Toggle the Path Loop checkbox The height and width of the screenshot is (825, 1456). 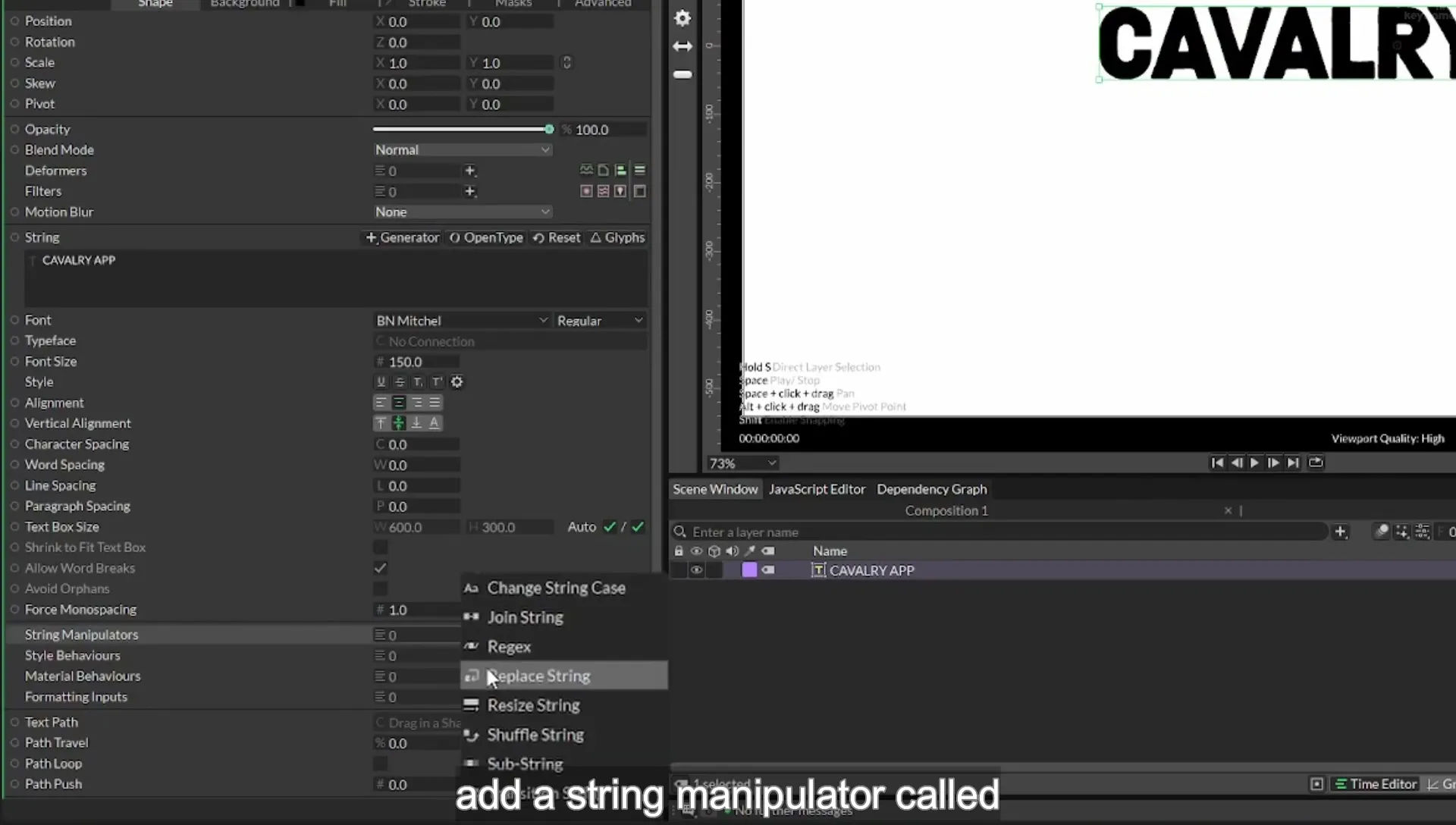pyautogui.click(x=381, y=764)
